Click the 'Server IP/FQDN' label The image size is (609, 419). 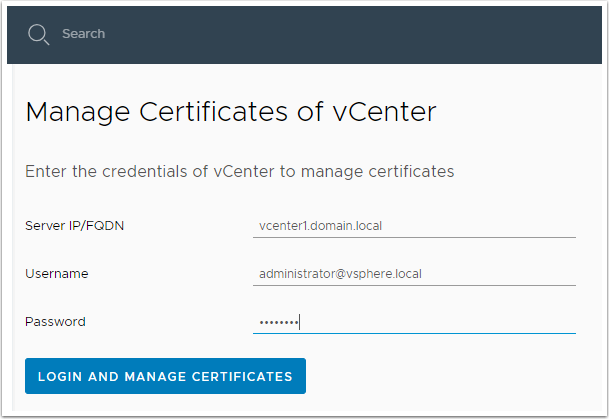[x=75, y=226]
